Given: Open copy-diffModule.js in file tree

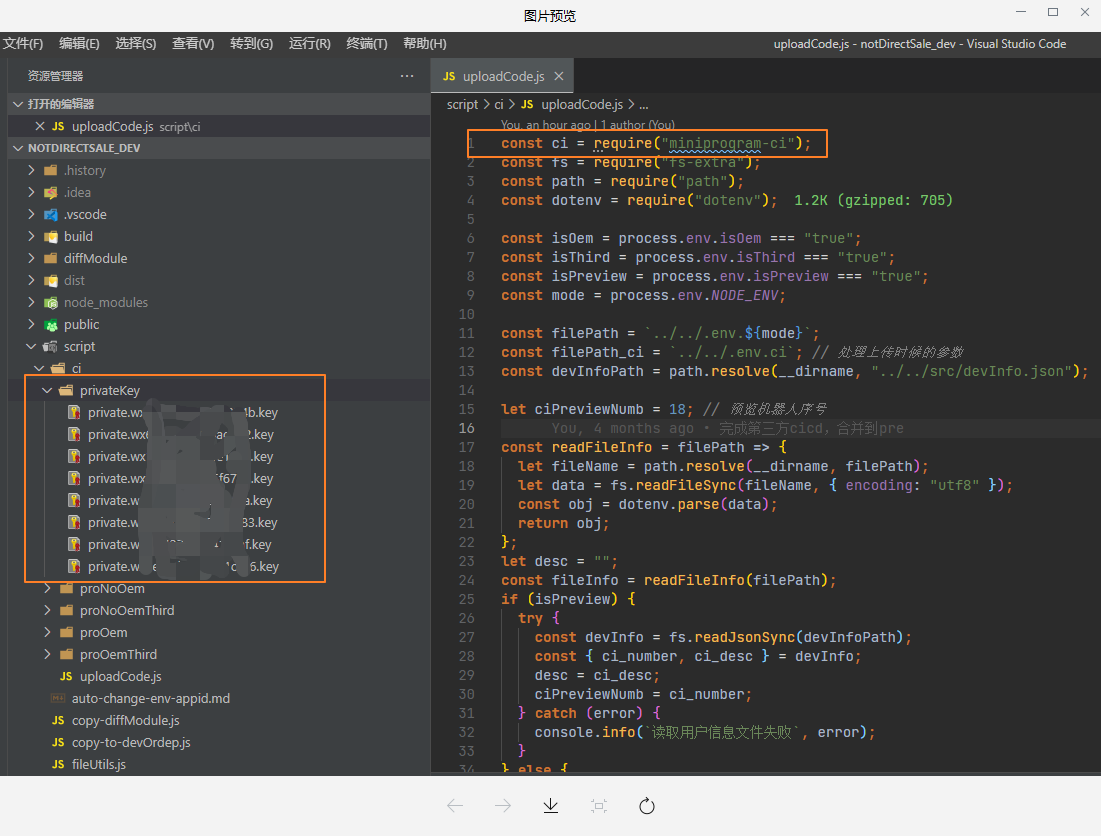Looking at the screenshot, I should [125, 720].
